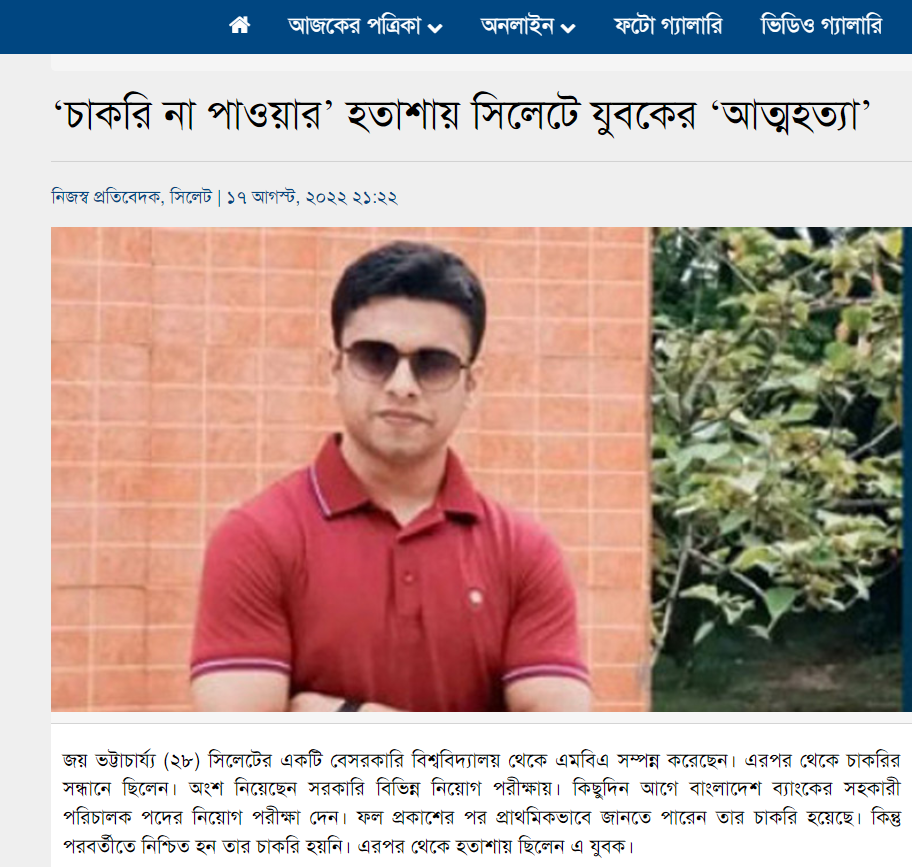This screenshot has width=912, height=867.
Task: Expand the chevron beside অনলাইন
Action: click(x=568, y=28)
